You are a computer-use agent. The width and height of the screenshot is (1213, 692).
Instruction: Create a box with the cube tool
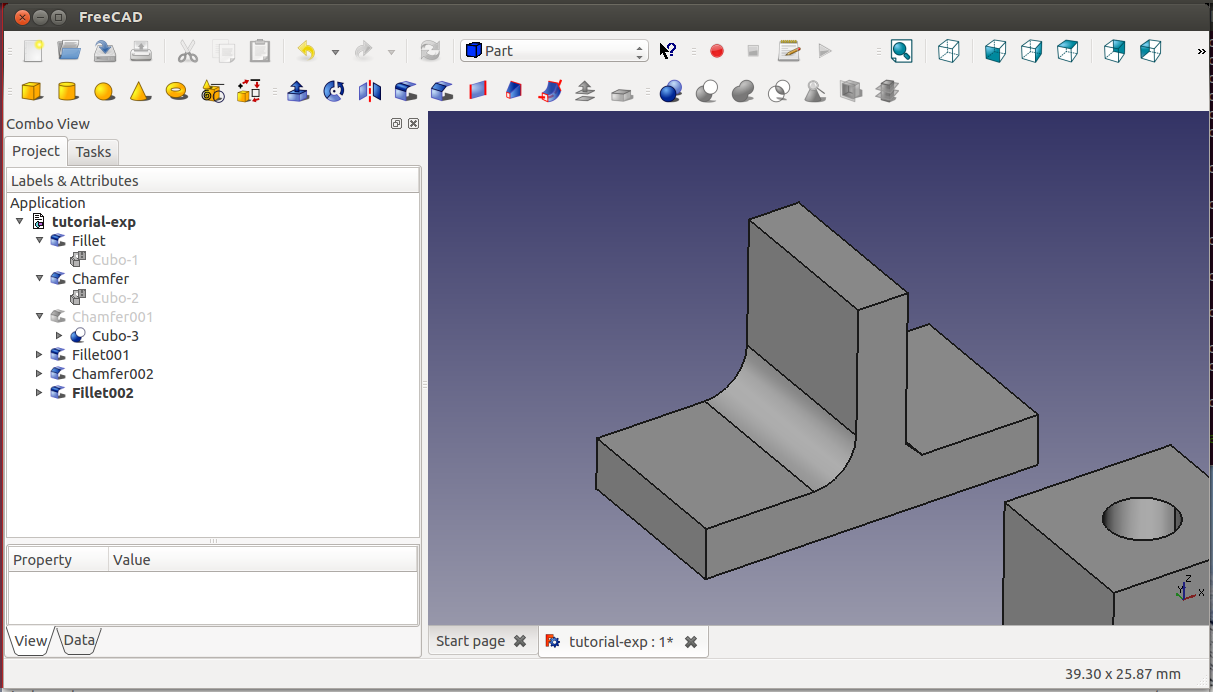point(32,92)
